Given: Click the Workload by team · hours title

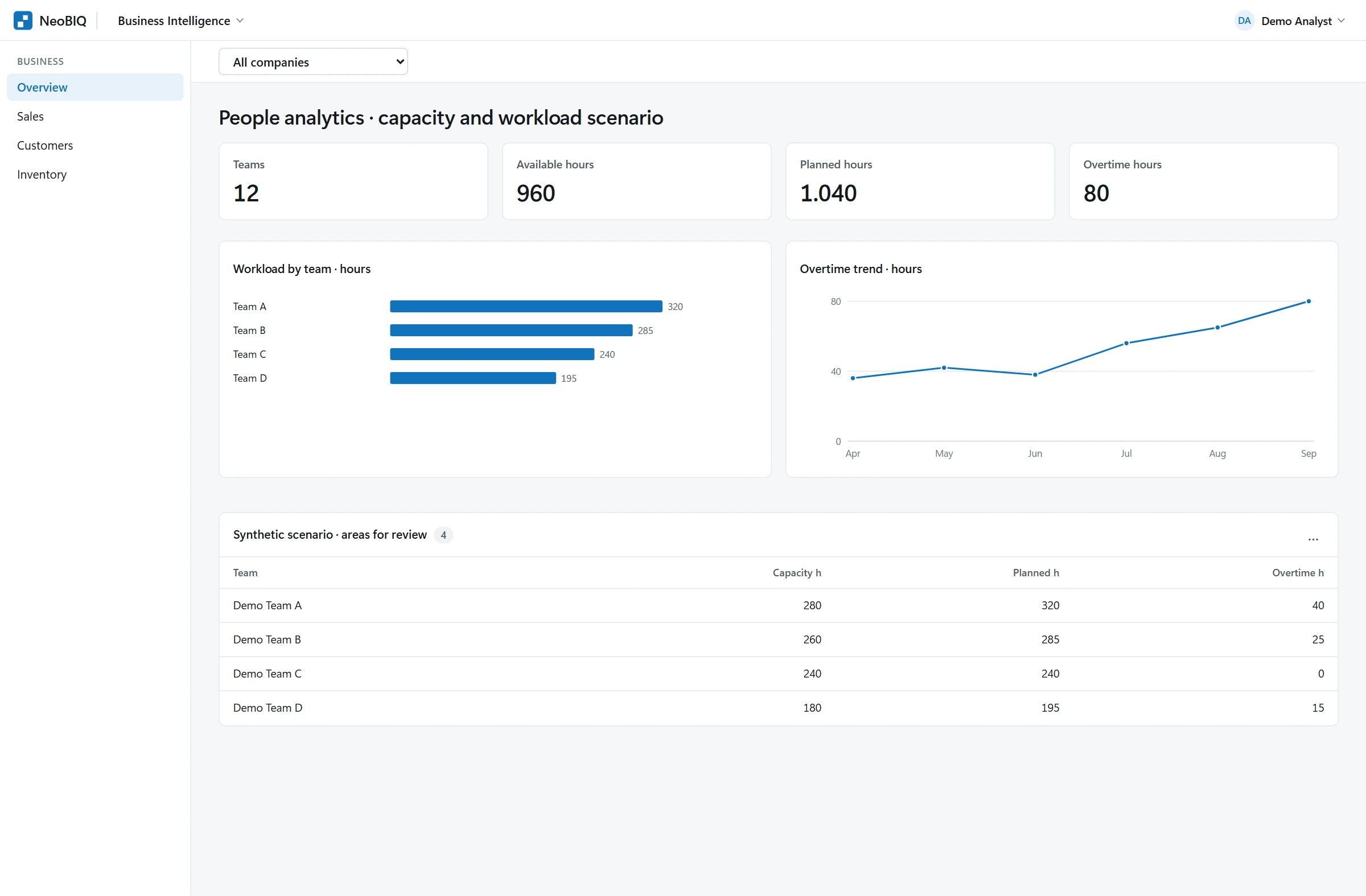Looking at the screenshot, I should (x=301, y=269).
